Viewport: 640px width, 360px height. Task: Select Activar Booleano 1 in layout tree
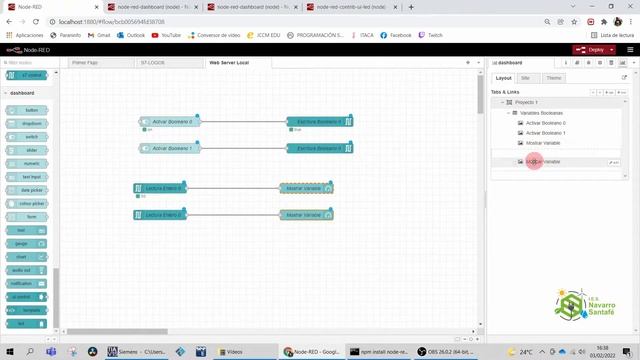tap(545, 133)
